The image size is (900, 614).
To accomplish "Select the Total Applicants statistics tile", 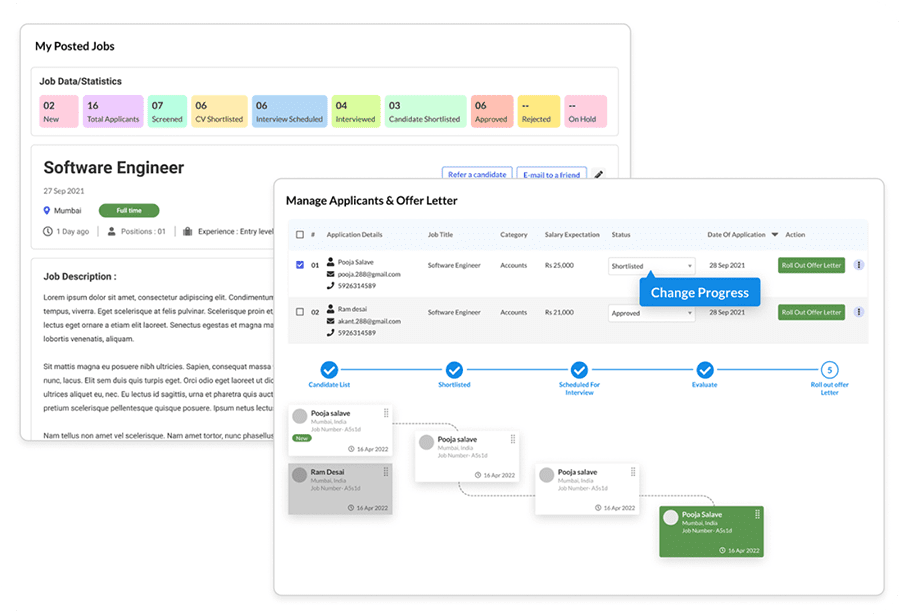I will [113, 111].
